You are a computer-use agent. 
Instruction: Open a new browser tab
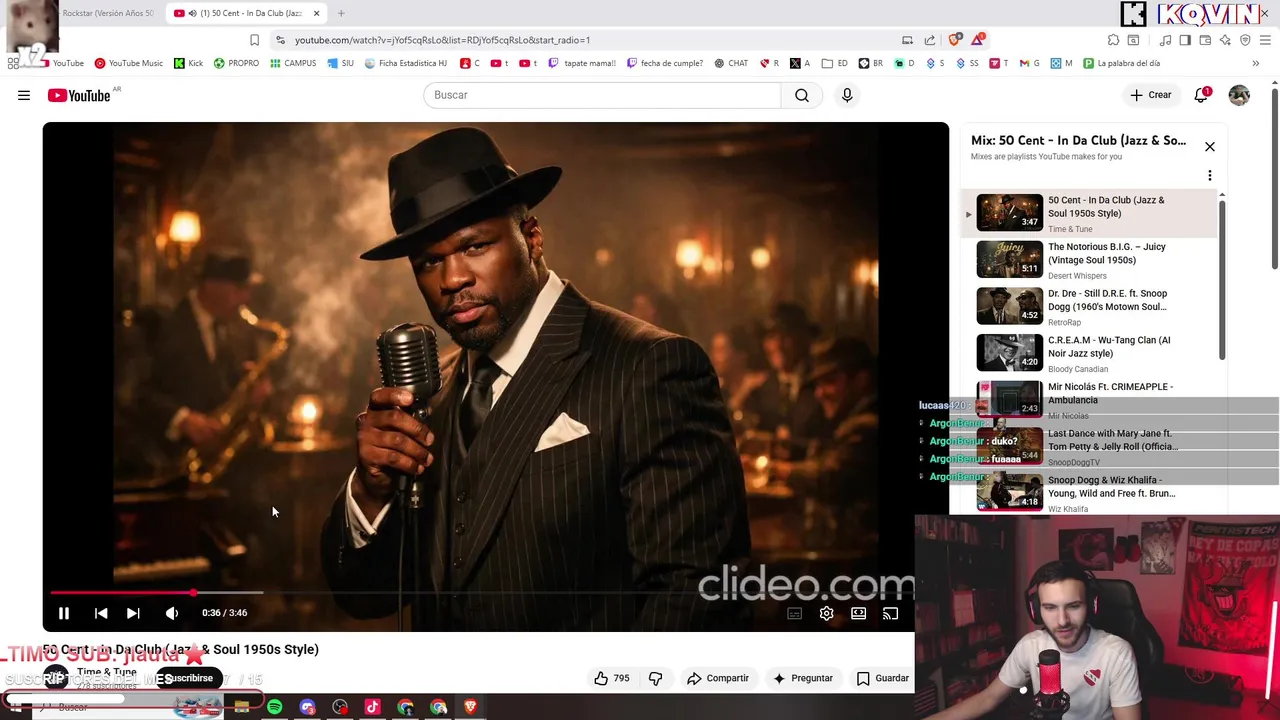click(x=341, y=13)
